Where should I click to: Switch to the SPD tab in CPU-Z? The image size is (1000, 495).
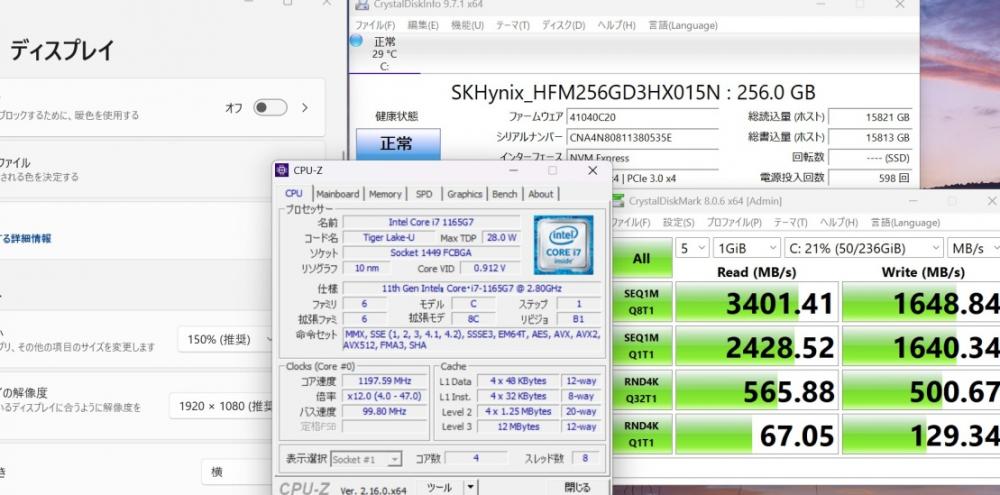pyautogui.click(x=423, y=194)
